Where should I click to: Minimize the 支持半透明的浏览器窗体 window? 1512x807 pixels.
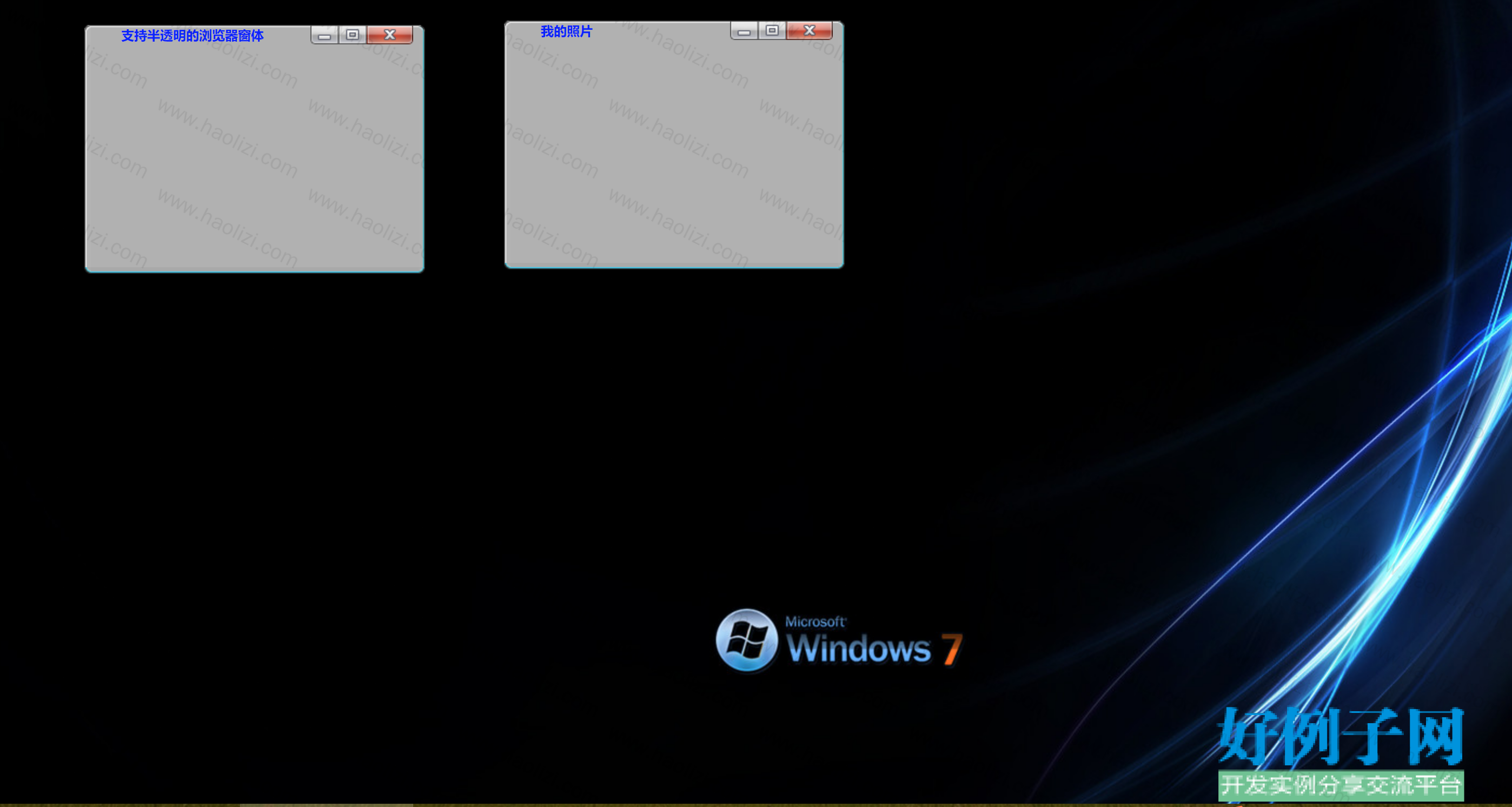click(x=324, y=35)
